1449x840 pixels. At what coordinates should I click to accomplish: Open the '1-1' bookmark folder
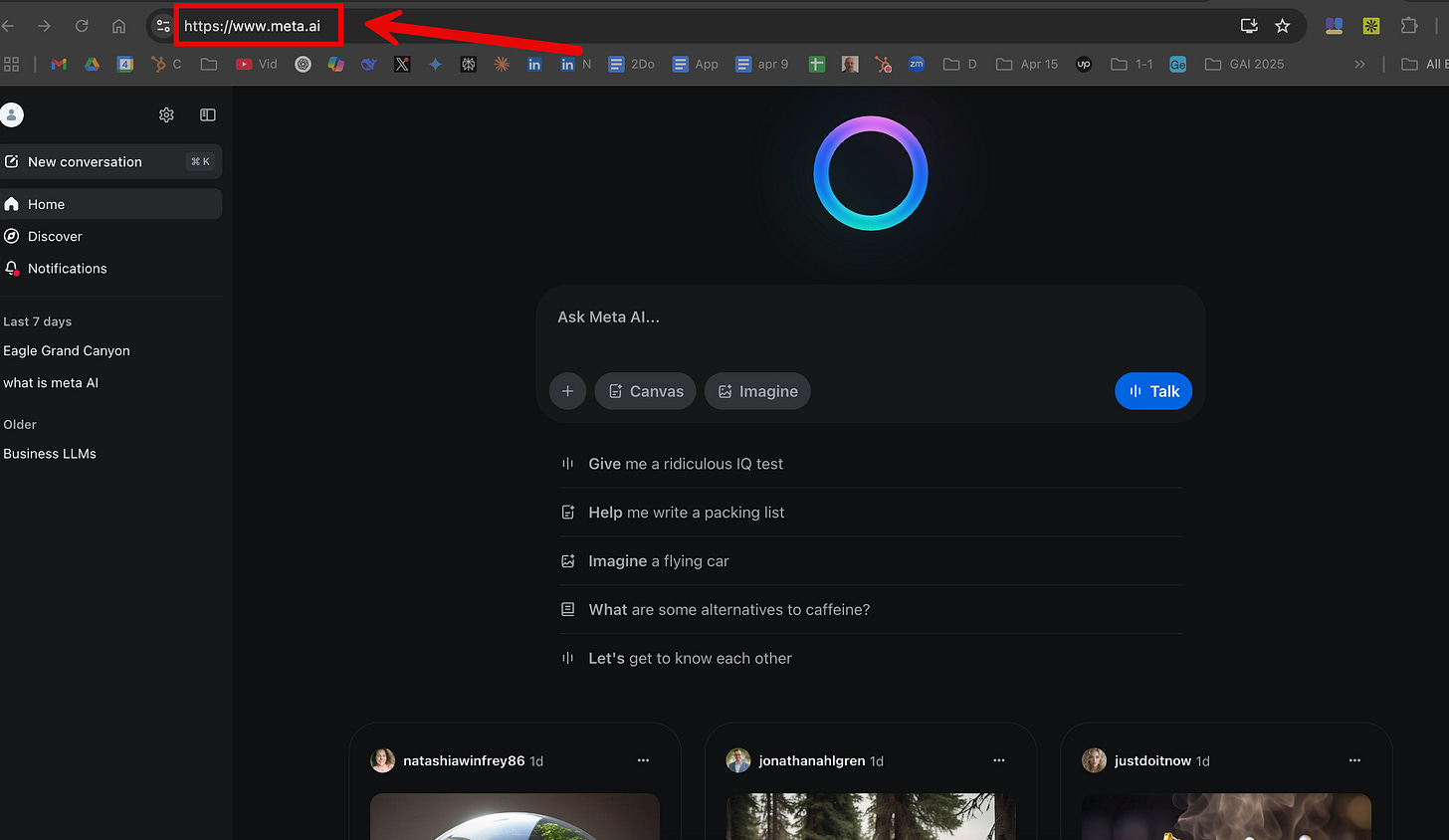tap(1132, 64)
